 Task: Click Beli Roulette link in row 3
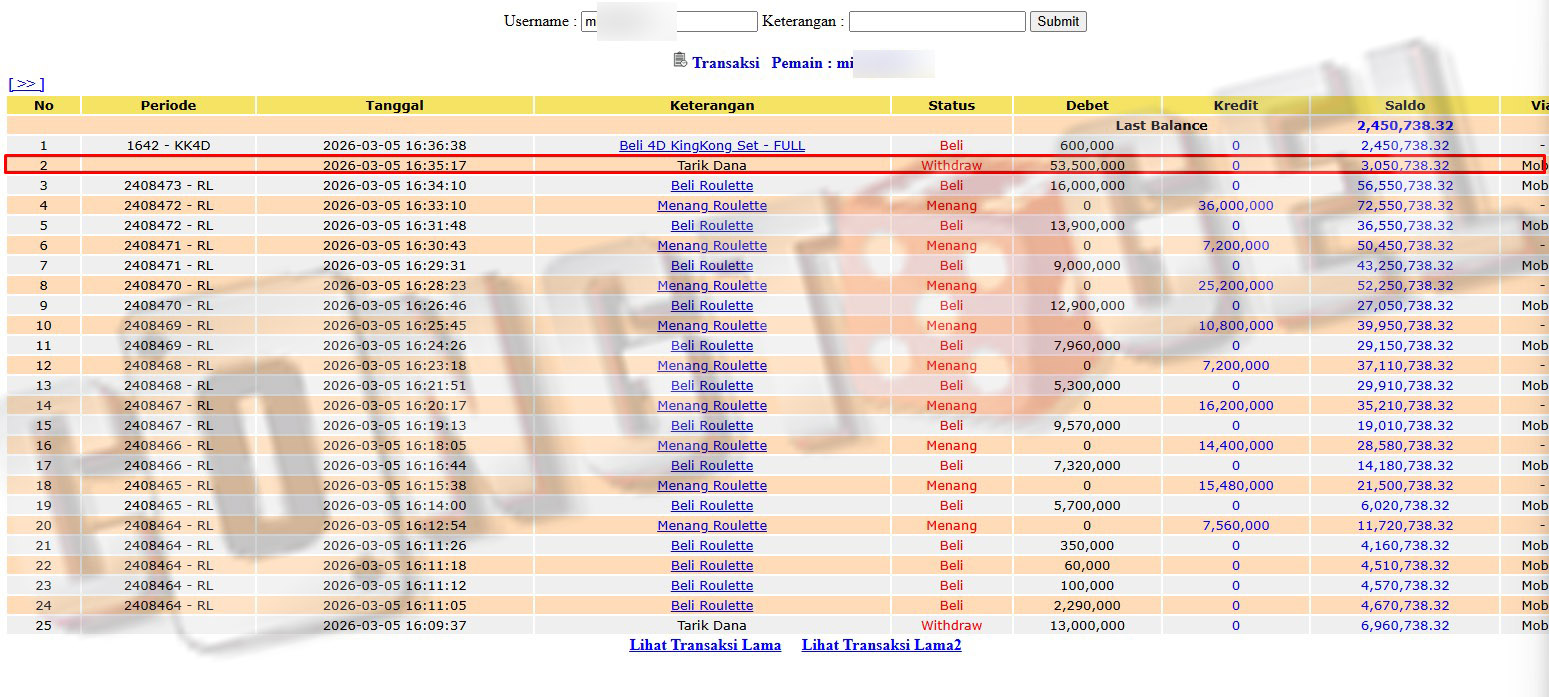tap(711, 185)
